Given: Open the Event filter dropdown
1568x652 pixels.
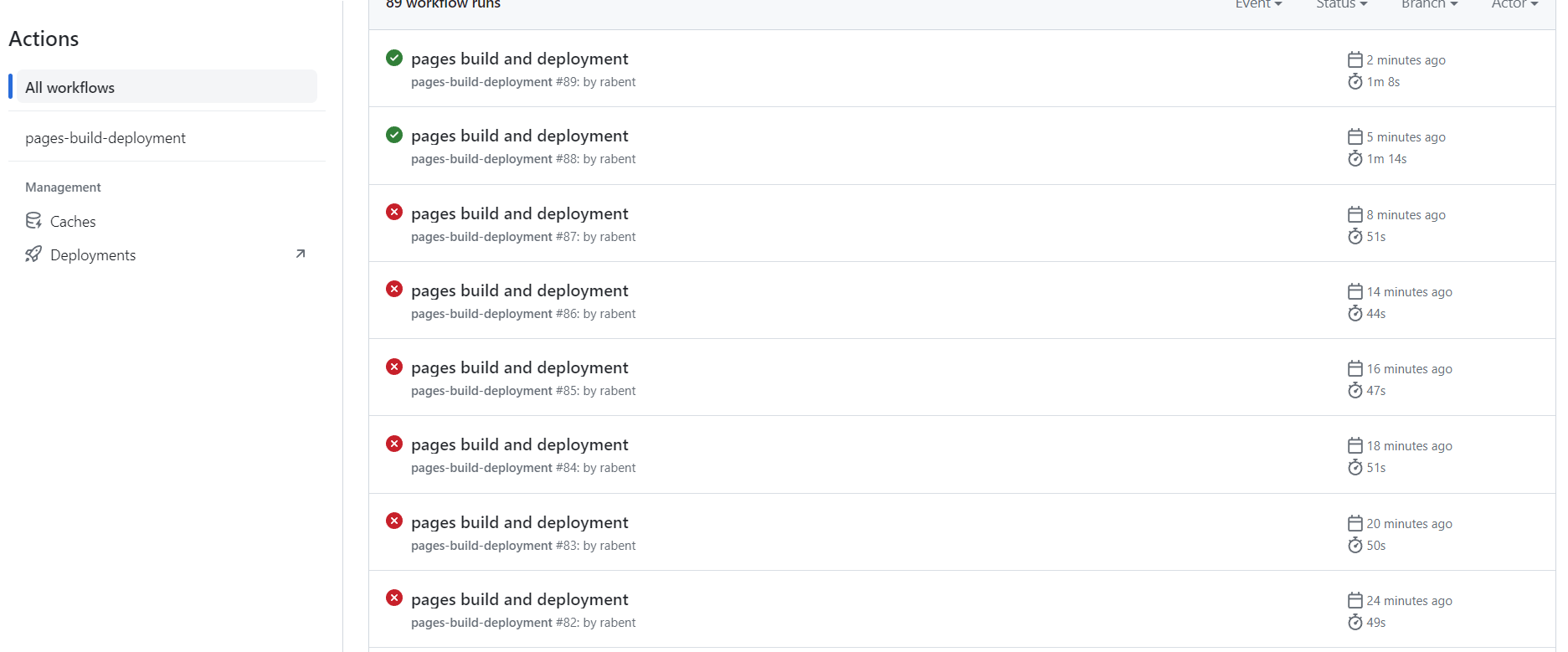Looking at the screenshot, I should 1258,4.
